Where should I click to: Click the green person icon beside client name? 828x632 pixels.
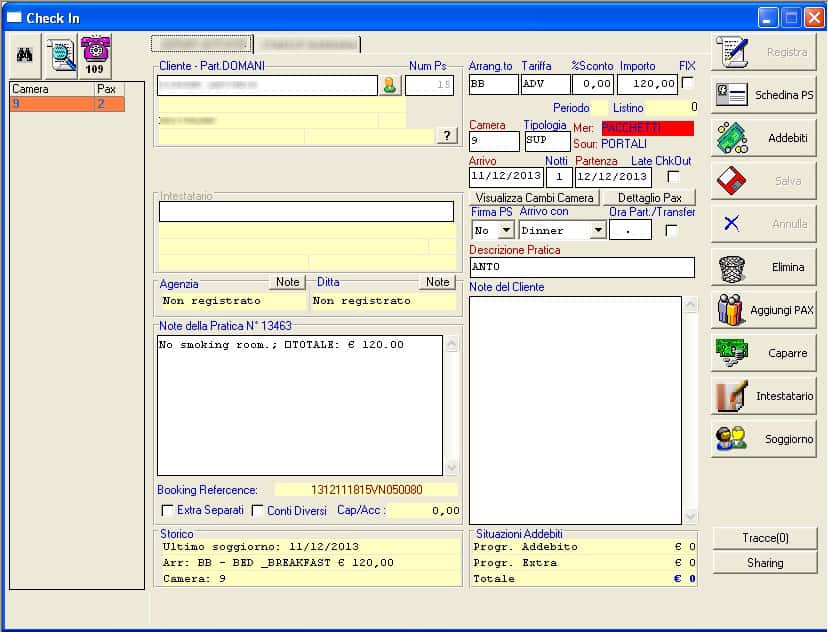390,86
